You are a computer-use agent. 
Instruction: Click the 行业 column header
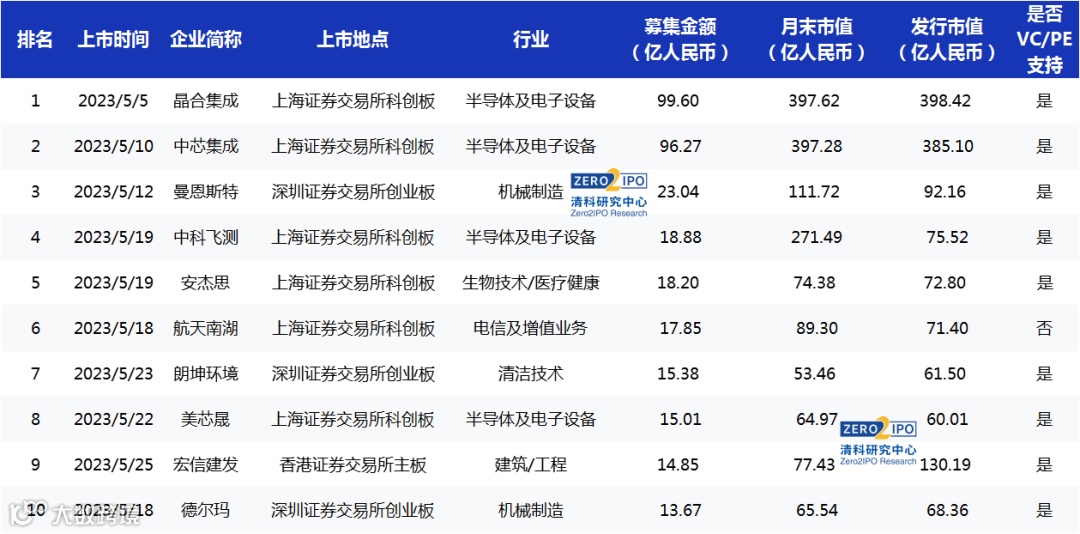pyautogui.click(x=531, y=39)
